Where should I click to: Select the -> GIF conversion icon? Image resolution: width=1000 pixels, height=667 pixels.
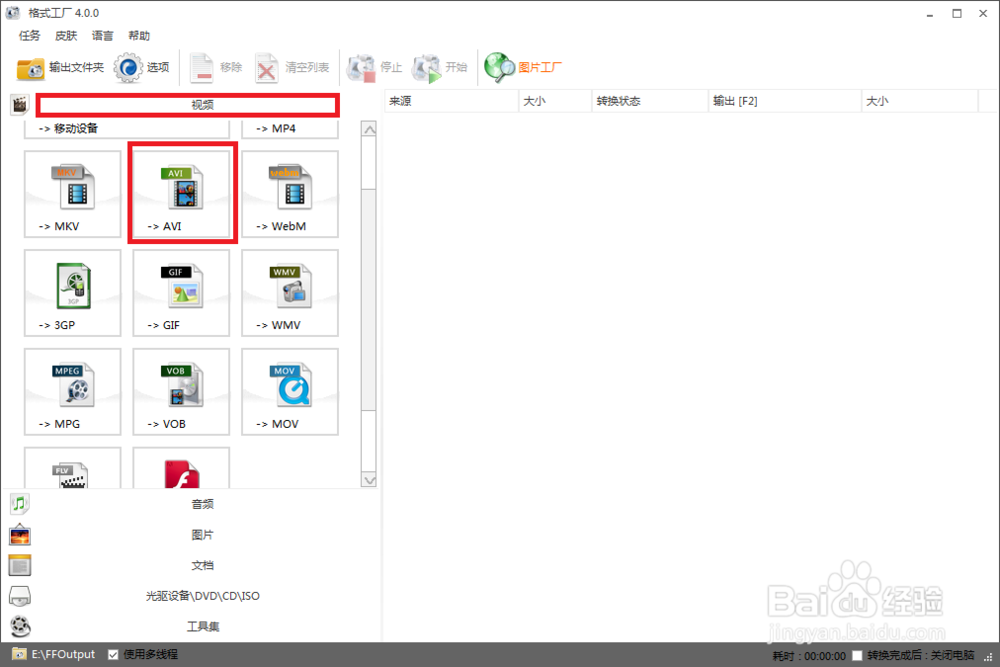[x=182, y=293]
